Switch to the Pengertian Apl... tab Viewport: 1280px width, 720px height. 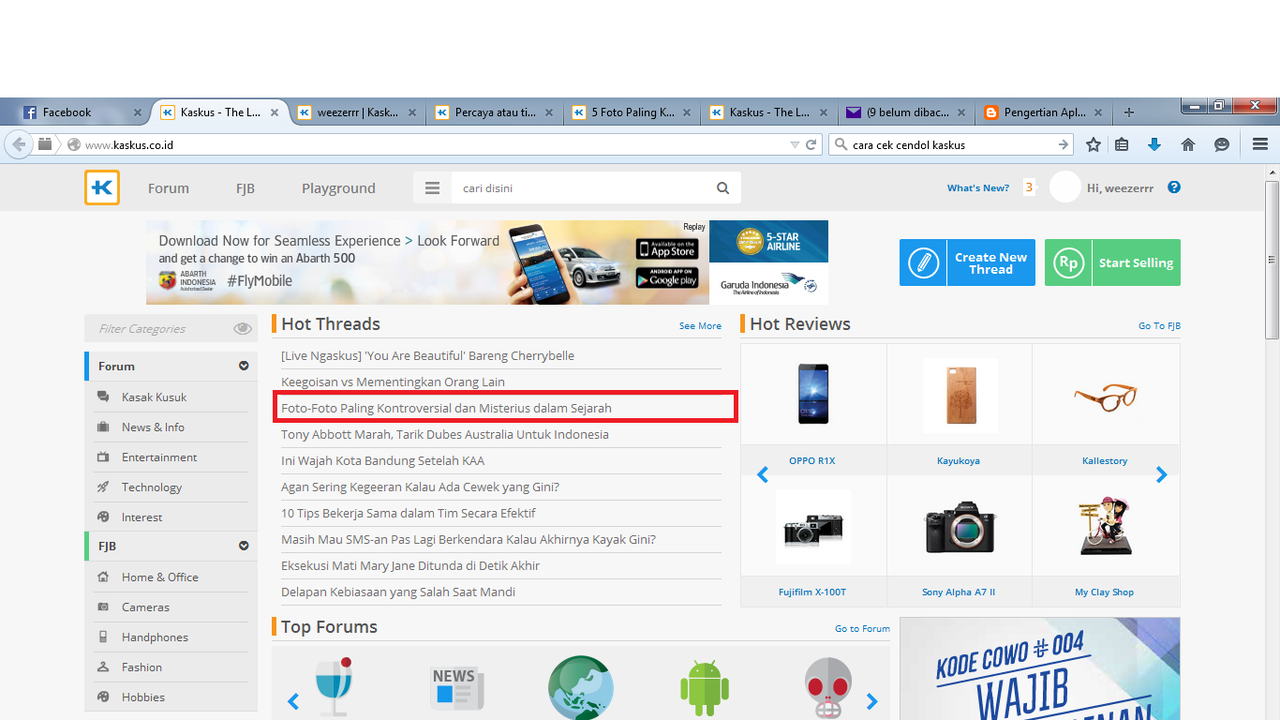click(x=1045, y=112)
